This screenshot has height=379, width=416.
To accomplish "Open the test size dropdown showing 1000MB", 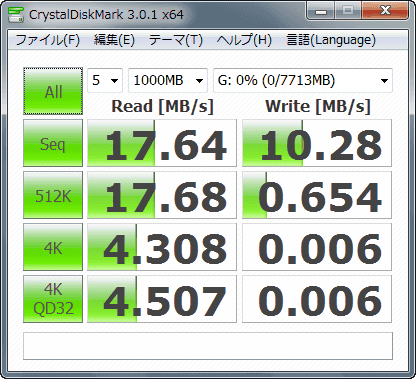I will [x=168, y=80].
